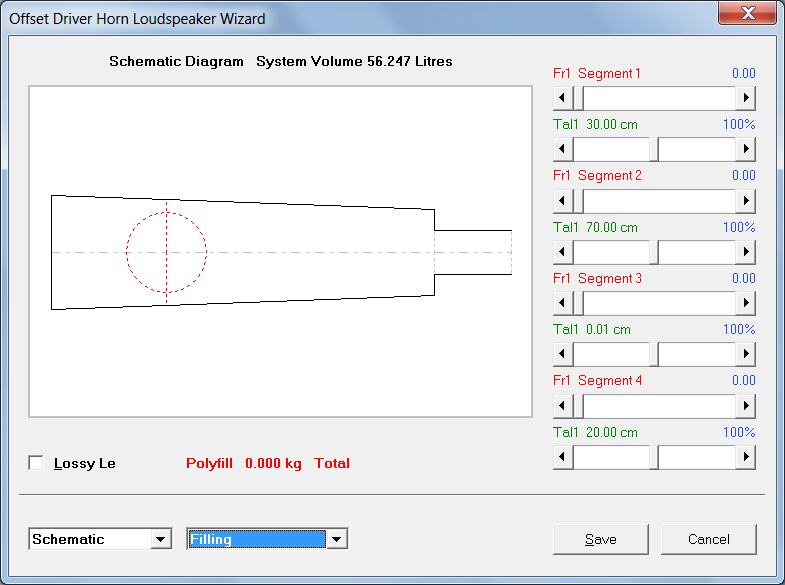The image size is (785, 585).
Task: Click the Fr1 Segment 4 slider thumb
Action: [578, 405]
